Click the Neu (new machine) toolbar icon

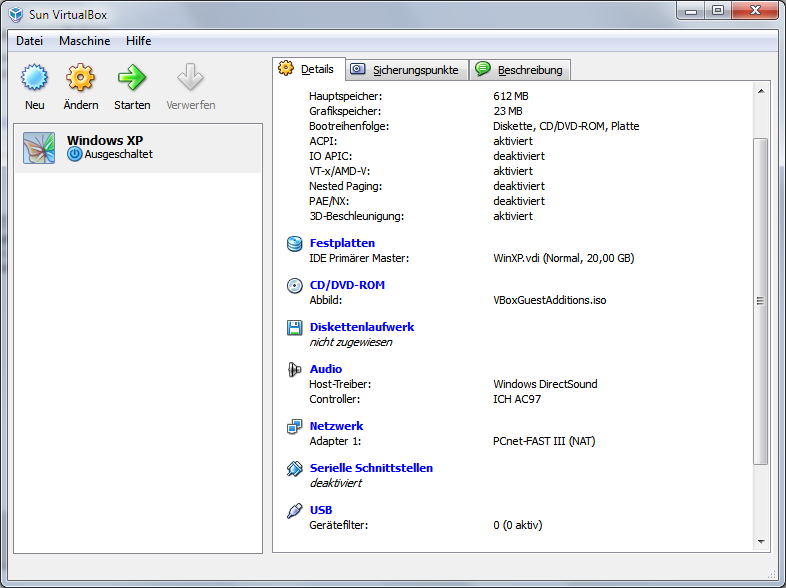[x=34, y=78]
